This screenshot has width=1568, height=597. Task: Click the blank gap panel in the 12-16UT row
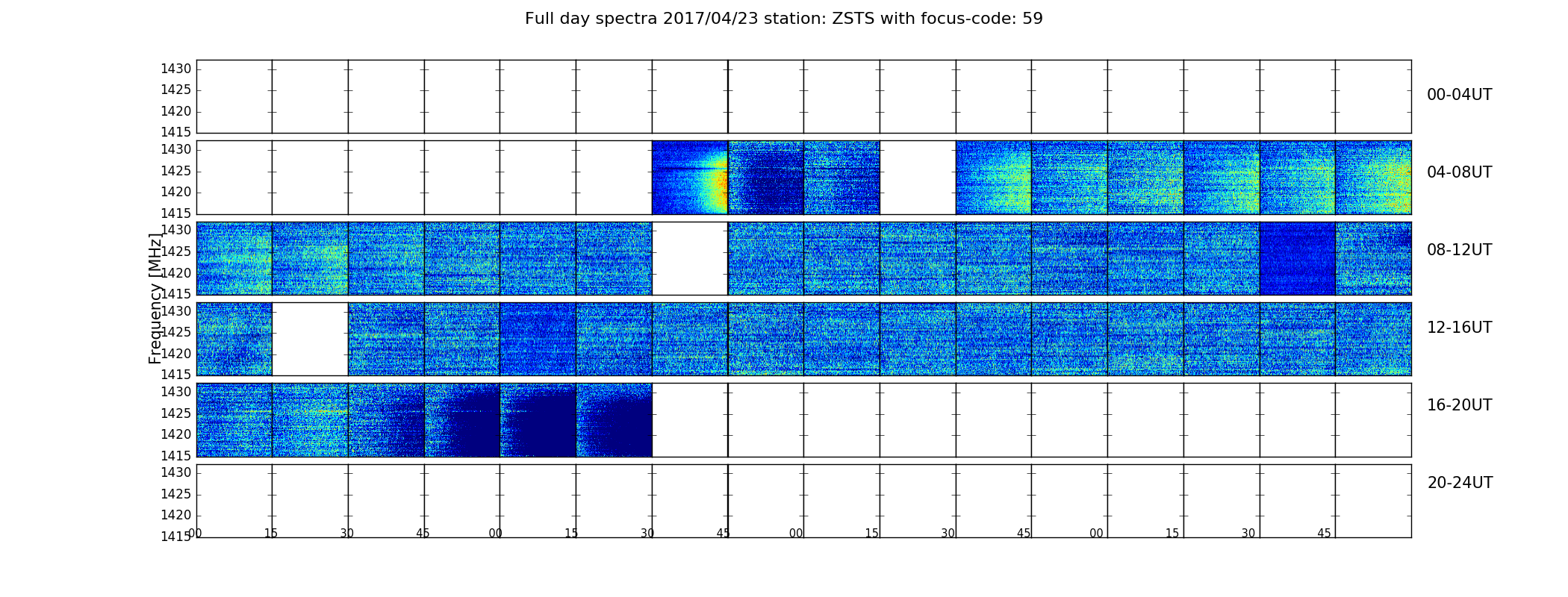(310, 339)
